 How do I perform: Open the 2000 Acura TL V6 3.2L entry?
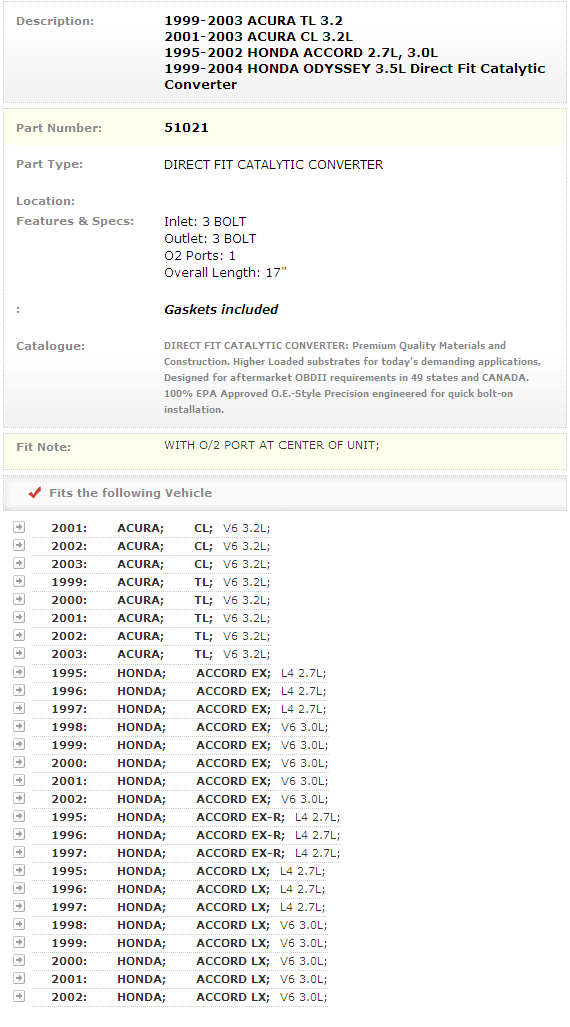pyautogui.click(x=161, y=600)
